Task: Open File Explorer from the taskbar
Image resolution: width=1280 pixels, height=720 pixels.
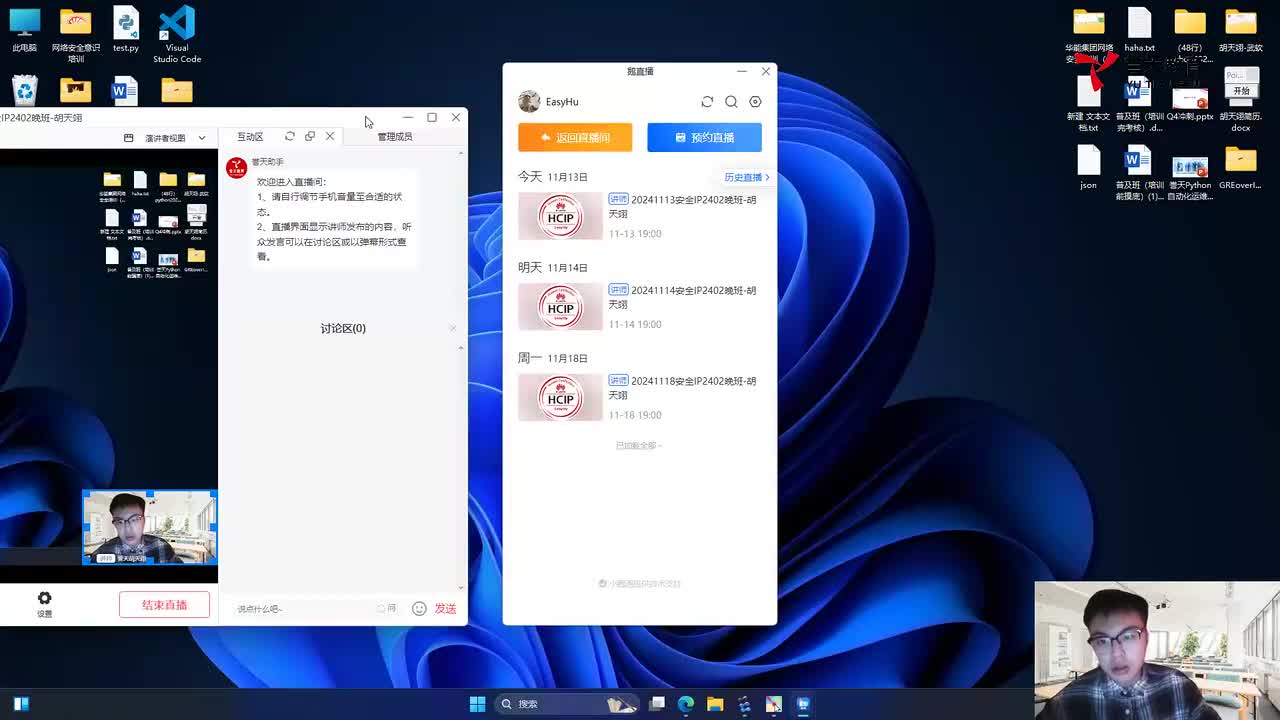Action: click(x=715, y=704)
